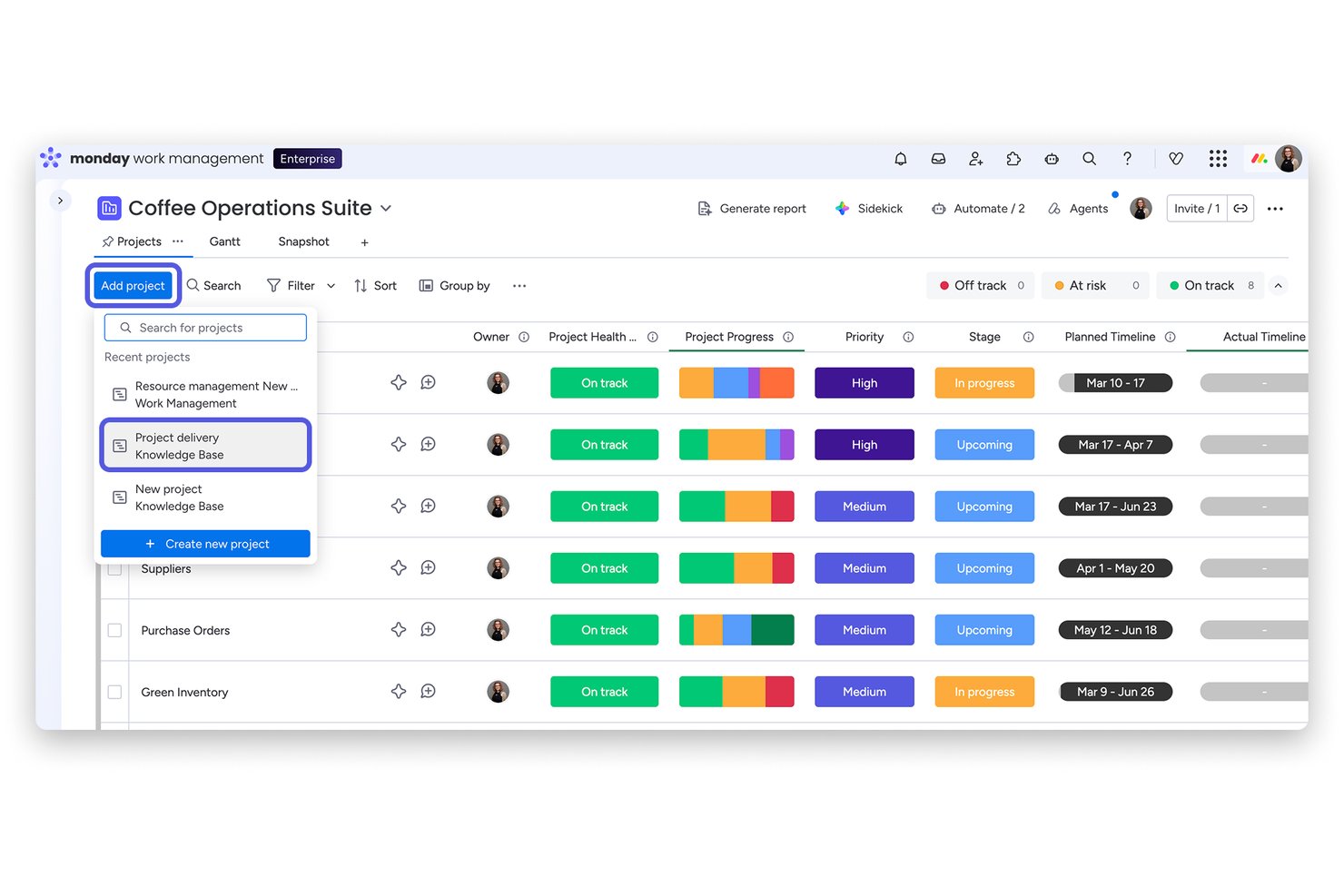Viewport: 1344px width, 896px height.
Task: Switch to the Gantt tab
Action: [x=225, y=241]
